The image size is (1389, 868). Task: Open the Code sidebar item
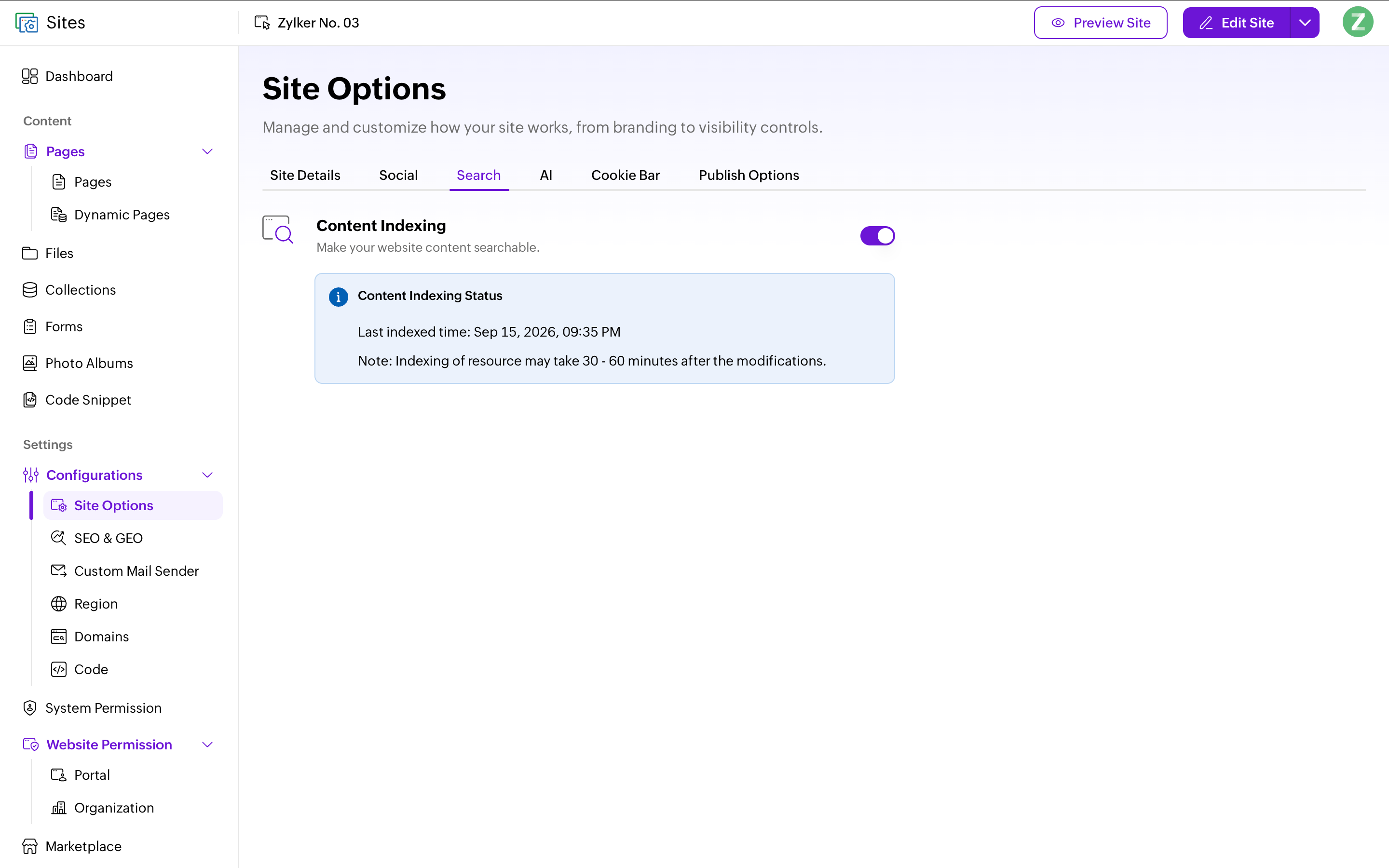tap(133, 669)
